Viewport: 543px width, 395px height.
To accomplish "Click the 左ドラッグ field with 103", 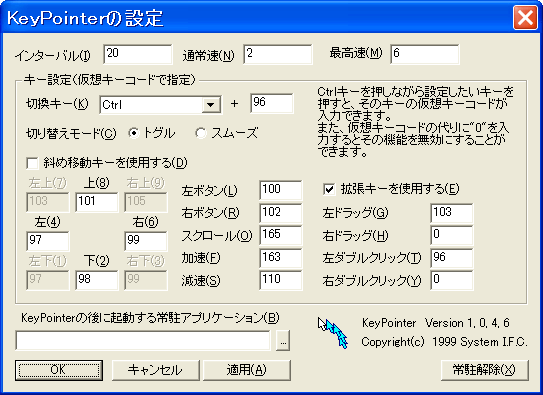I will [452, 213].
